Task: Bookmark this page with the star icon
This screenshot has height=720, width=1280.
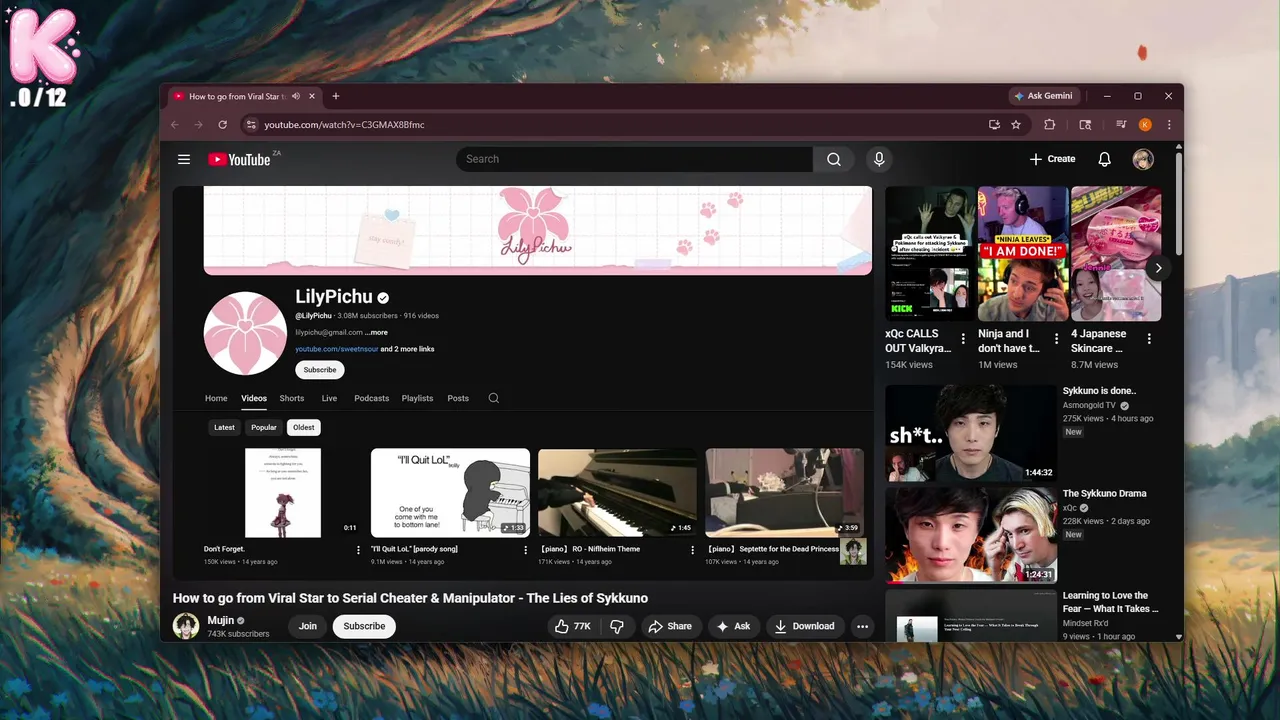Action: (1016, 125)
